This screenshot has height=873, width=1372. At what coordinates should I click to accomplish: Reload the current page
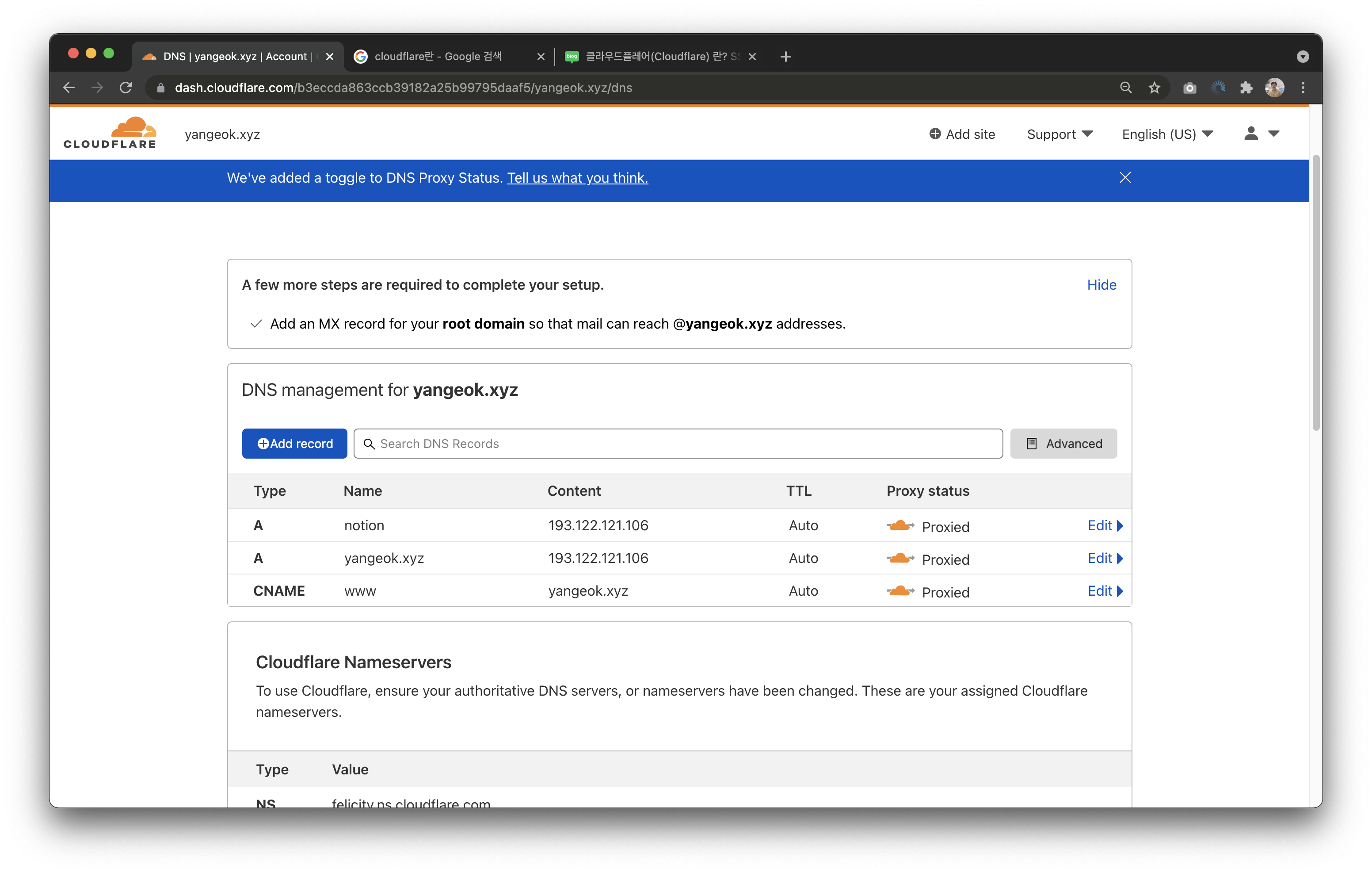pyautogui.click(x=126, y=87)
